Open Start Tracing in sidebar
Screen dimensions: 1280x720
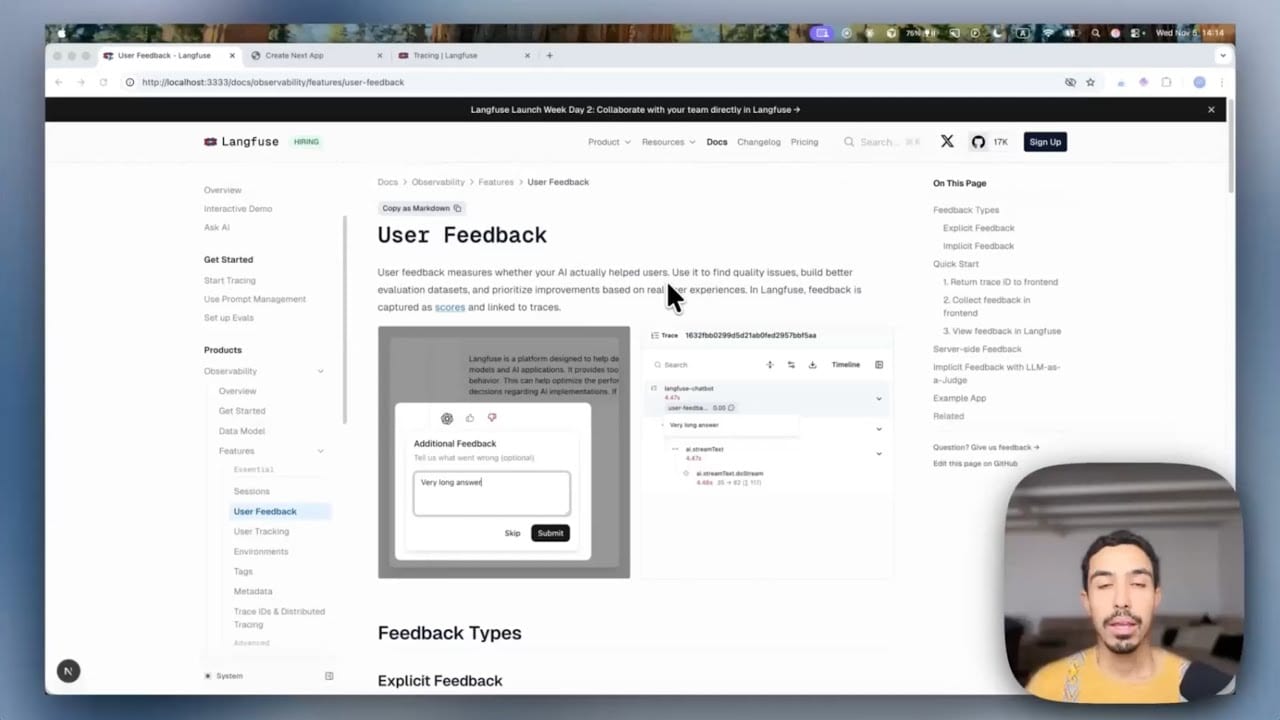coord(230,281)
